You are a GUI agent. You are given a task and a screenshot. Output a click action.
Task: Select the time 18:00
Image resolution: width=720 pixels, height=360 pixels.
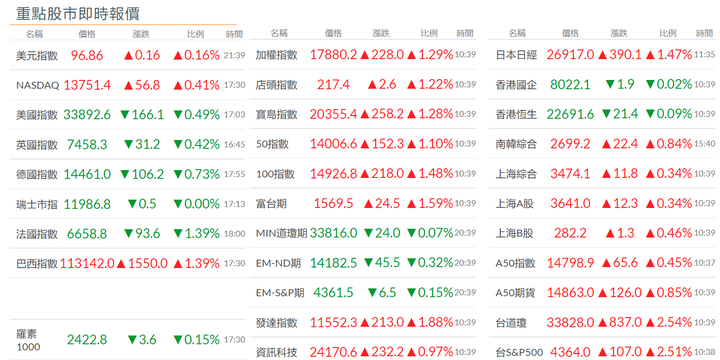(234, 234)
